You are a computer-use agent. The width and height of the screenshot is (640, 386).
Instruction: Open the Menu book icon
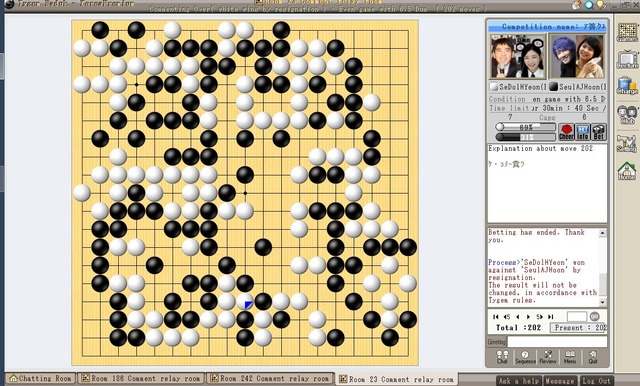pyautogui.click(x=570, y=357)
